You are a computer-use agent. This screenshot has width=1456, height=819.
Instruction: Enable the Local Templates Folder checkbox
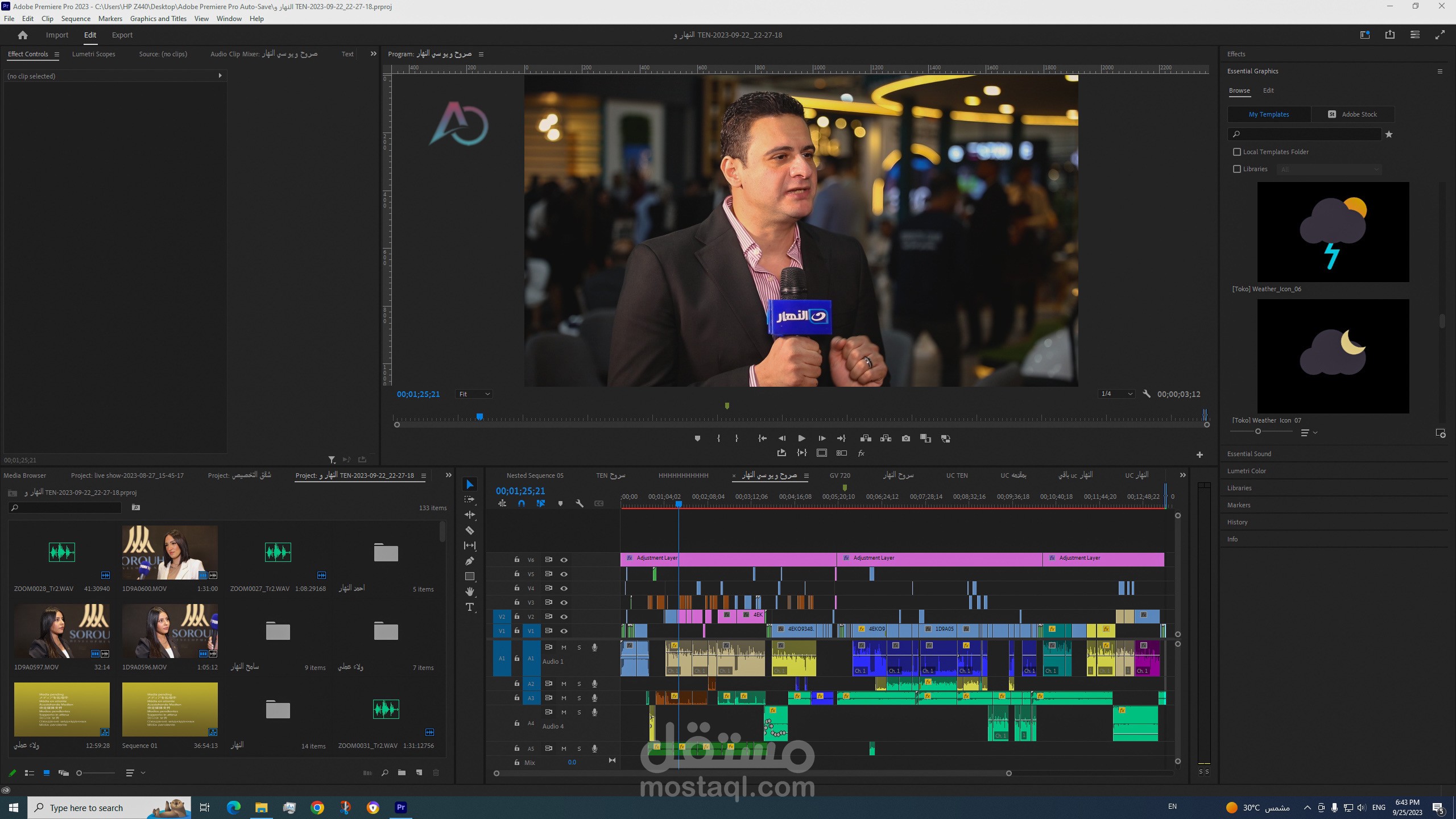(1237, 152)
